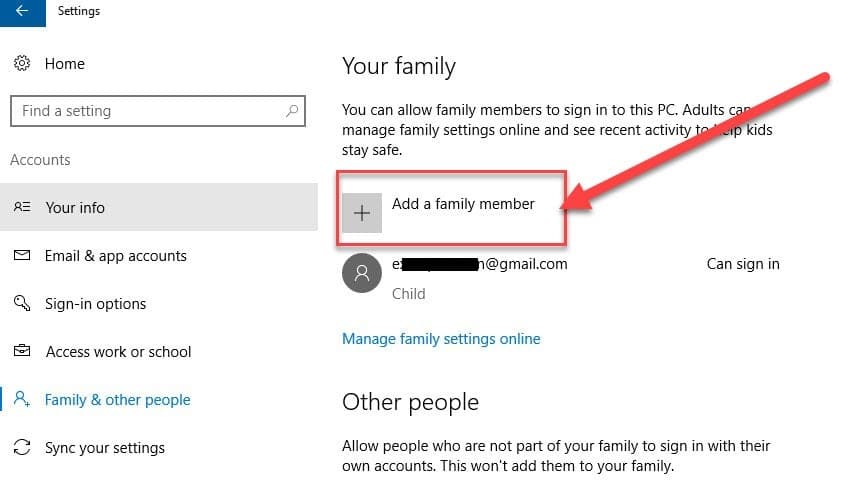Open Sign-in options page
Screen dimensions: 851x494
[x=95, y=304]
